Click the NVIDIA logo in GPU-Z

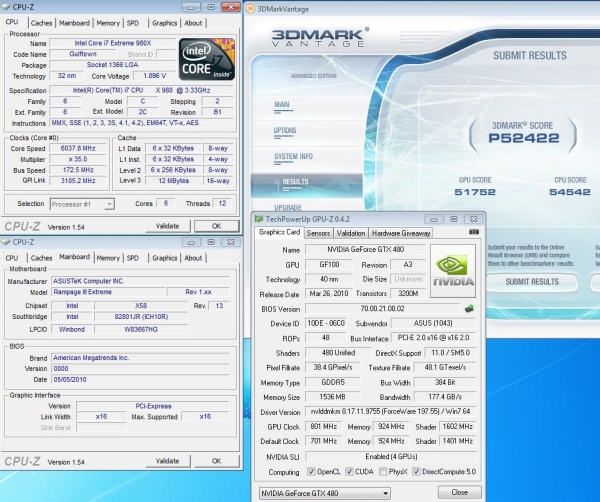pyautogui.click(x=453, y=271)
